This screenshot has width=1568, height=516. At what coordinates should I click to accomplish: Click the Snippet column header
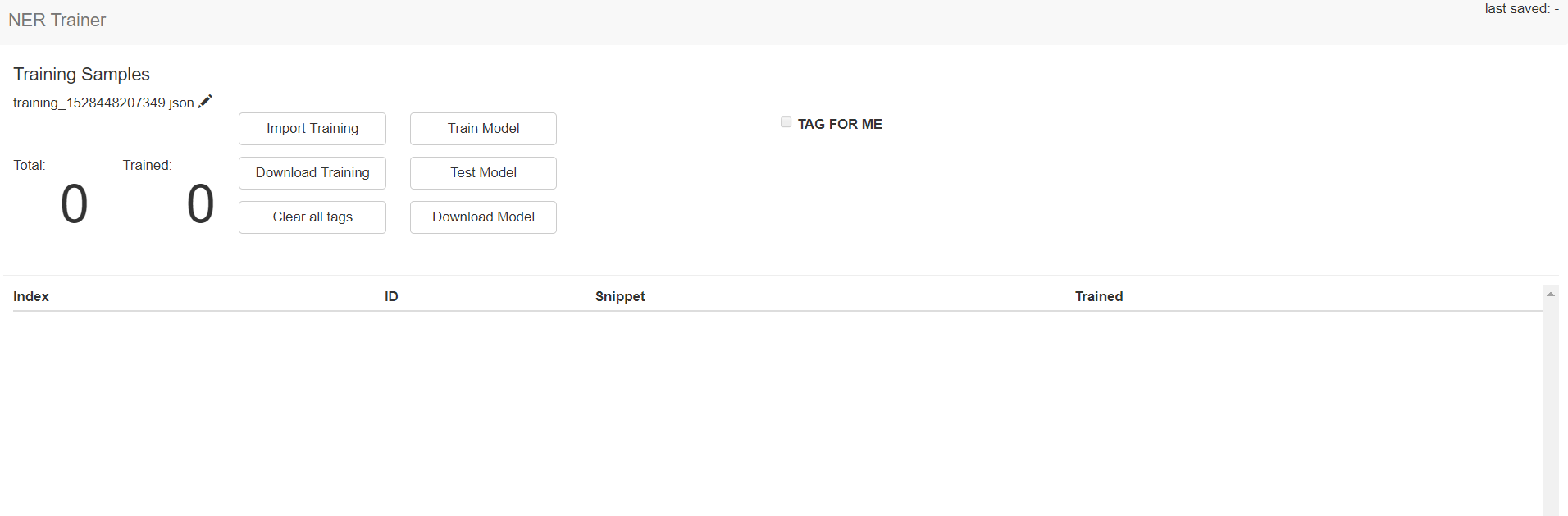click(x=620, y=296)
